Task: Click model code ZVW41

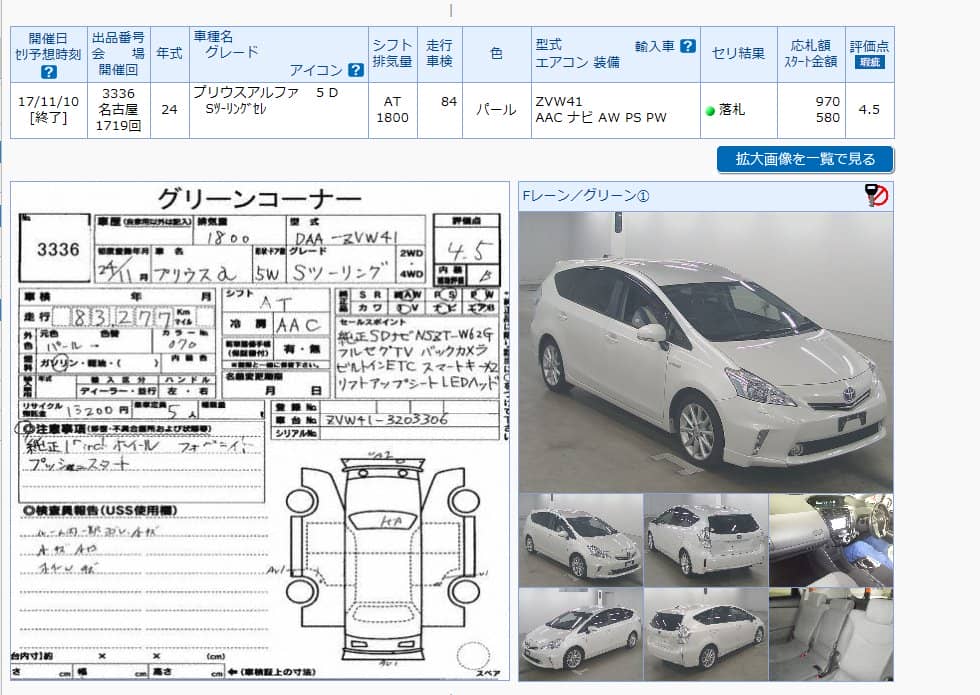Action: 559,101
